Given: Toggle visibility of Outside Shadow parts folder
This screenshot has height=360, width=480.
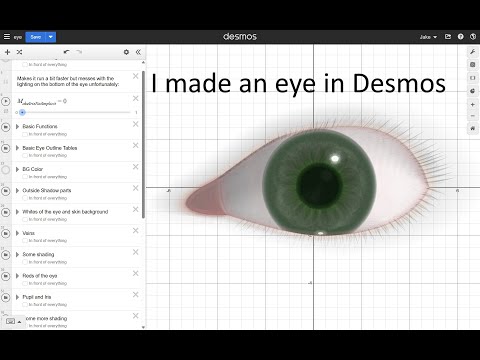Looking at the screenshot, I should 6,191.
